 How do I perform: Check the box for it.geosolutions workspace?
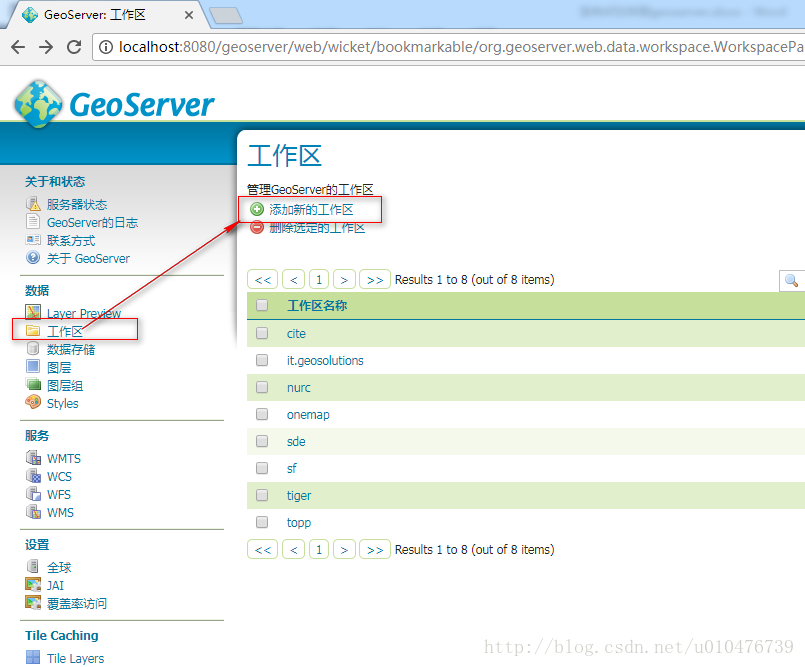coord(262,360)
